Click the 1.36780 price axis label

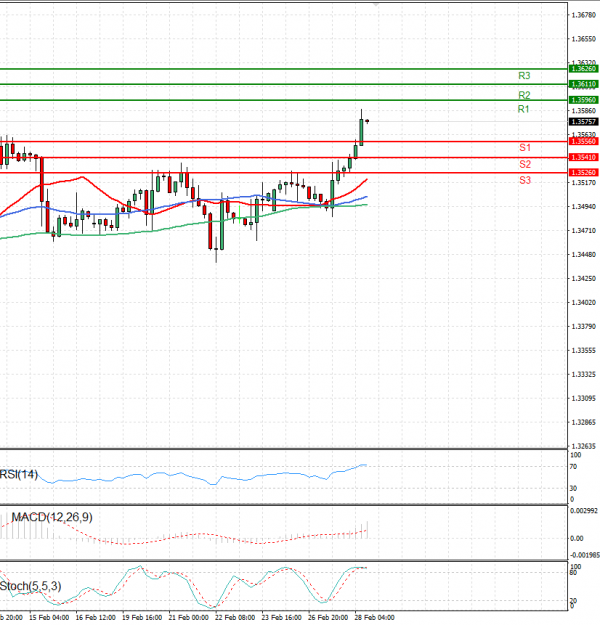[x=583, y=15]
